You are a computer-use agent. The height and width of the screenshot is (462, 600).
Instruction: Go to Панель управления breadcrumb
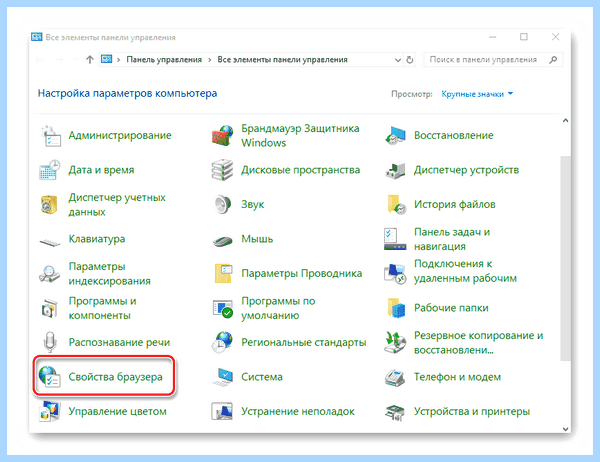pyautogui.click(x=164, y=60)
